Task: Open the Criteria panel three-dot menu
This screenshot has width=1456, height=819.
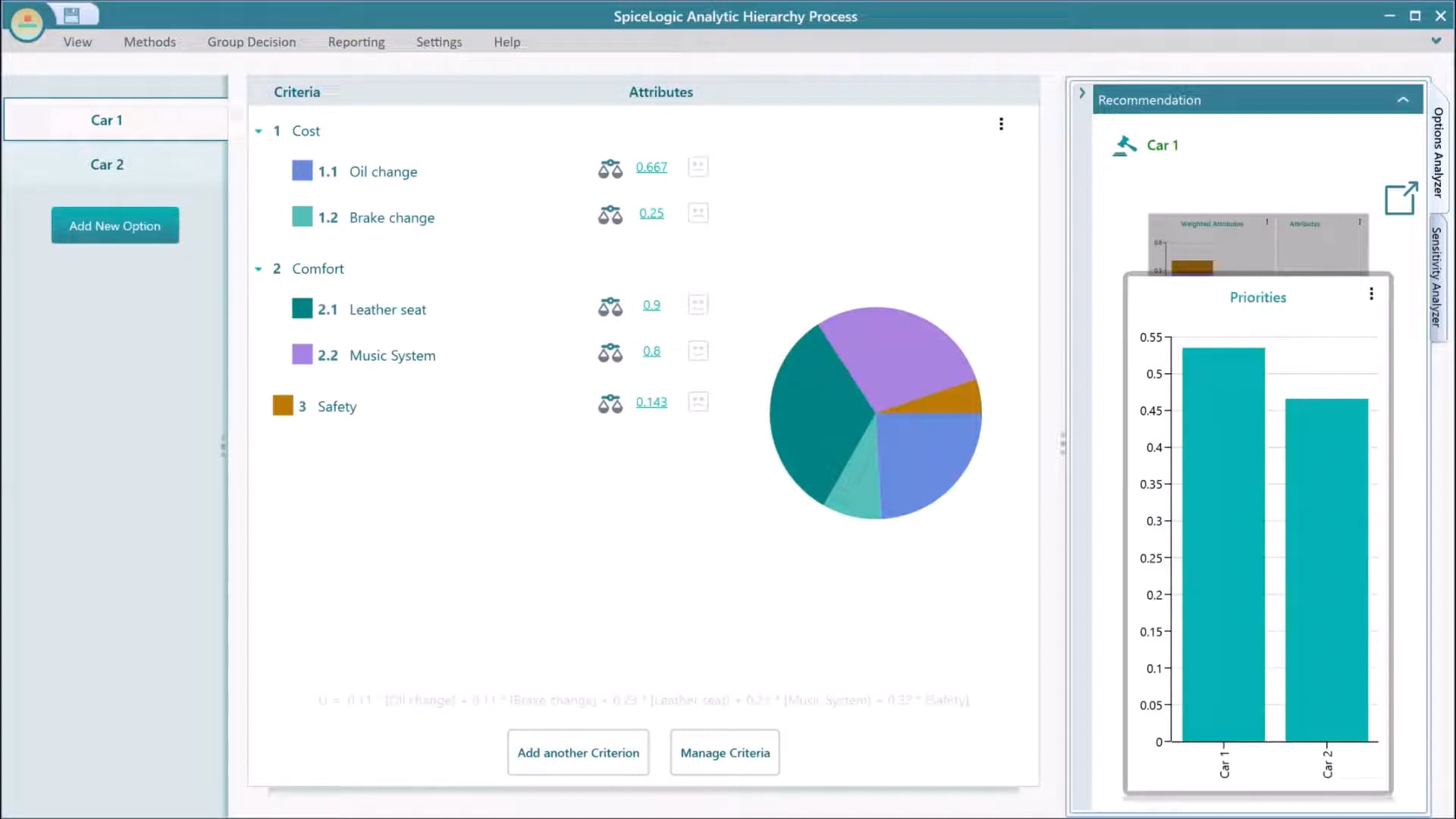Action: pos(1001,124)
